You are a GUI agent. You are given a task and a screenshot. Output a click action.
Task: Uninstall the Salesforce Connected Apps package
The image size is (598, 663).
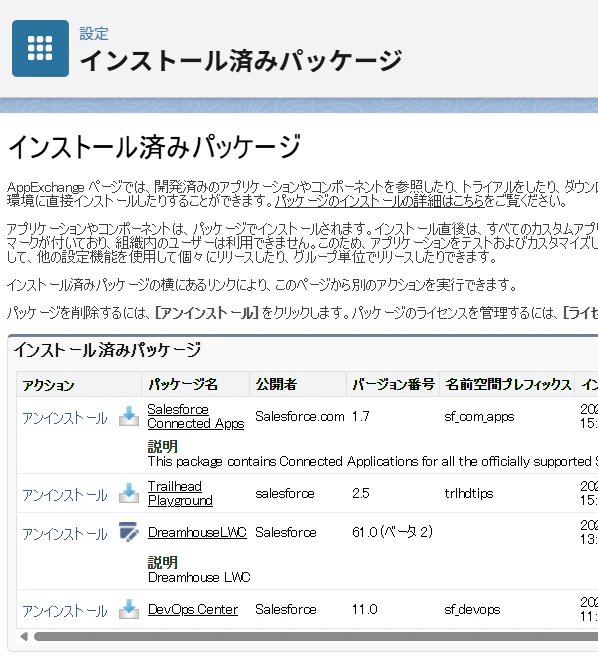[x=65, y=418]
